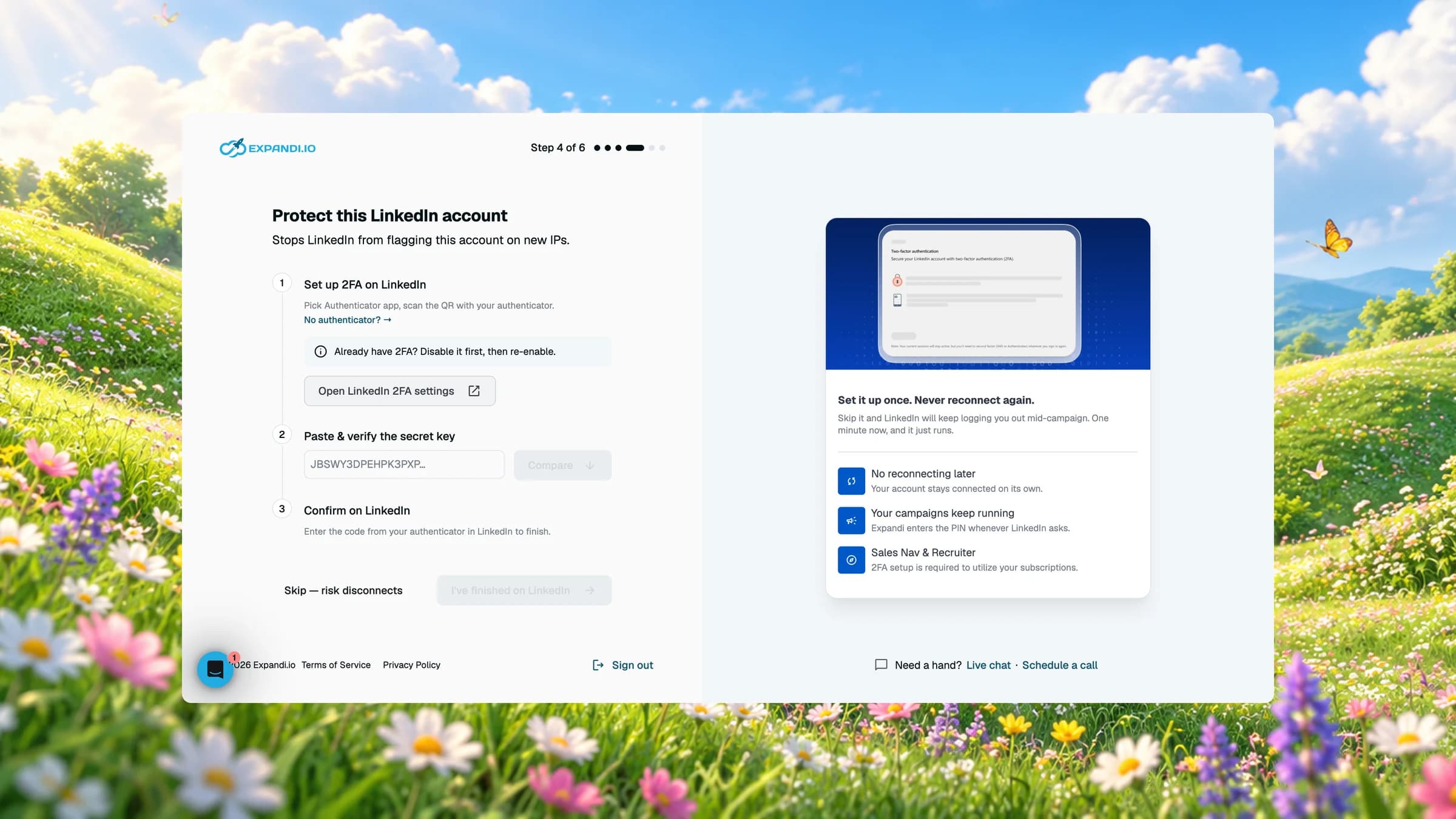This screenshot has height=819, width=1456.
Task: Click the Sales Nav compass icon
Action: point(851,559)
